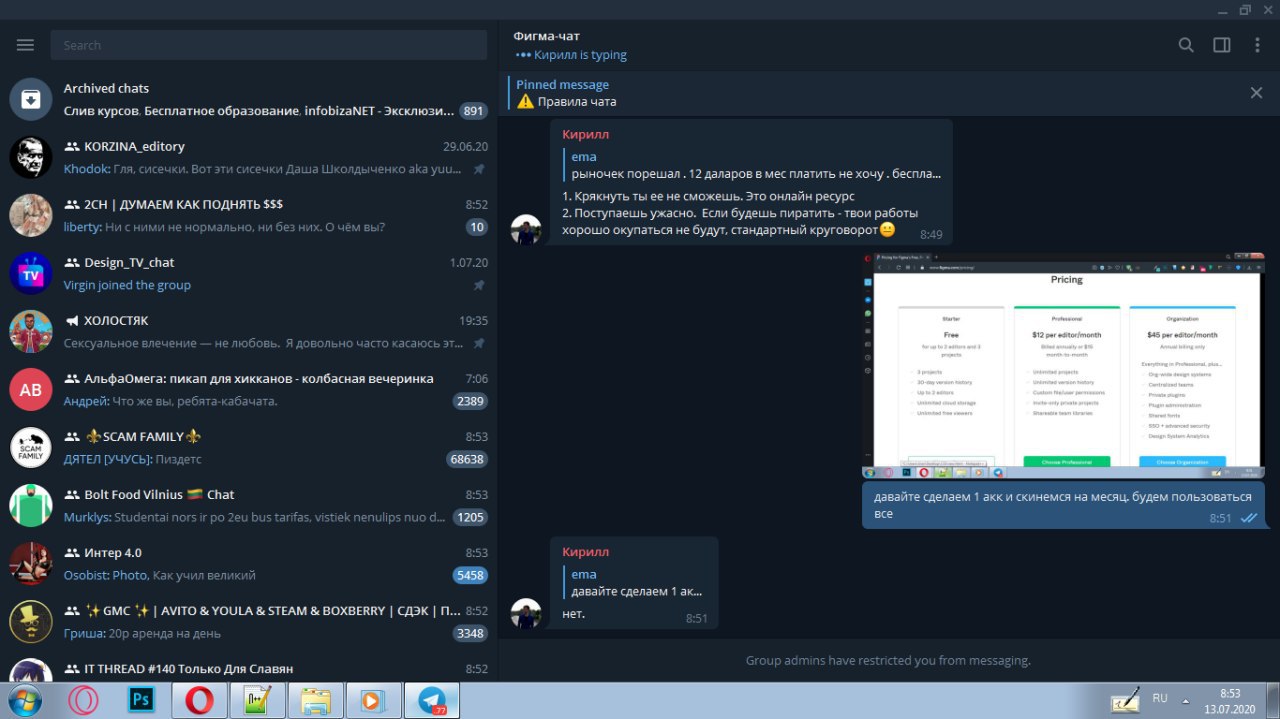Open Notepad++ from the taskbar
Viewport: 1280px width, 719px height.
pos(257,700)
